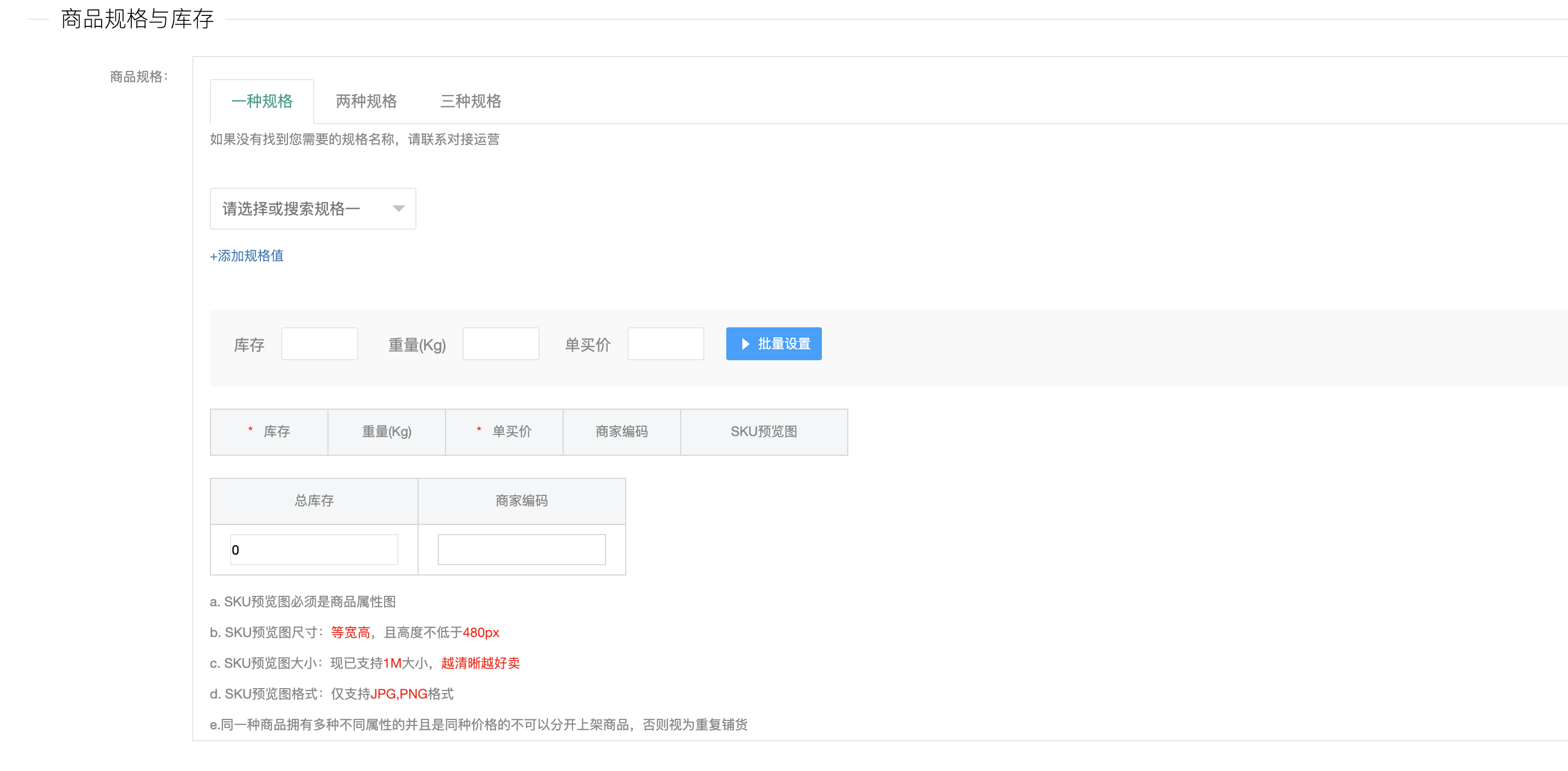Click the 批量设置 button
The width and height of the screenshot is (1568, 771).
click(x=774, y=344)
